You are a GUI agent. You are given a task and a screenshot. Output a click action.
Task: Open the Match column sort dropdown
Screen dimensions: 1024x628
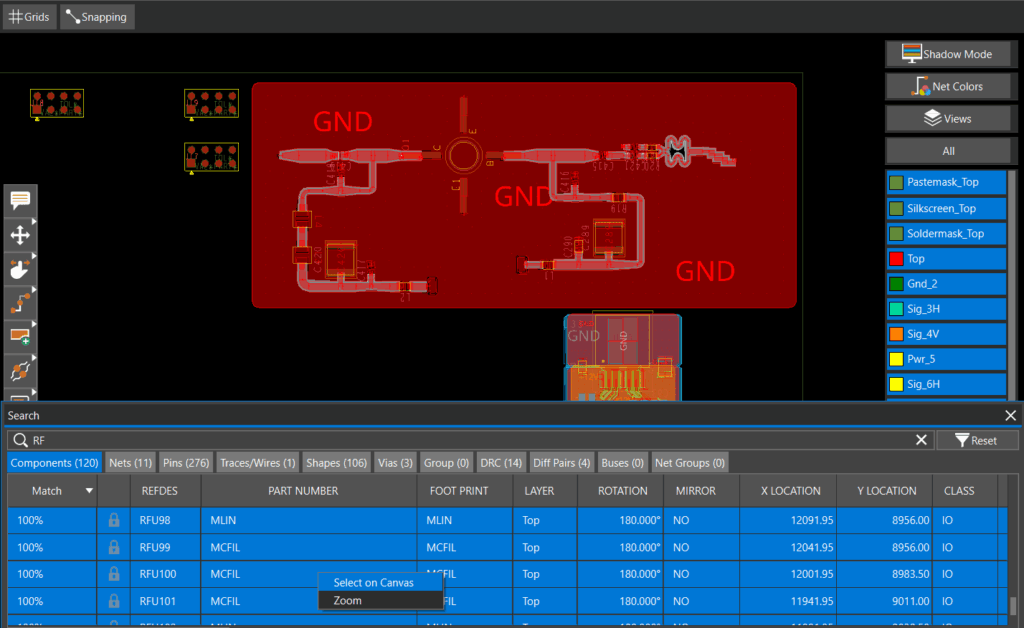90,491
